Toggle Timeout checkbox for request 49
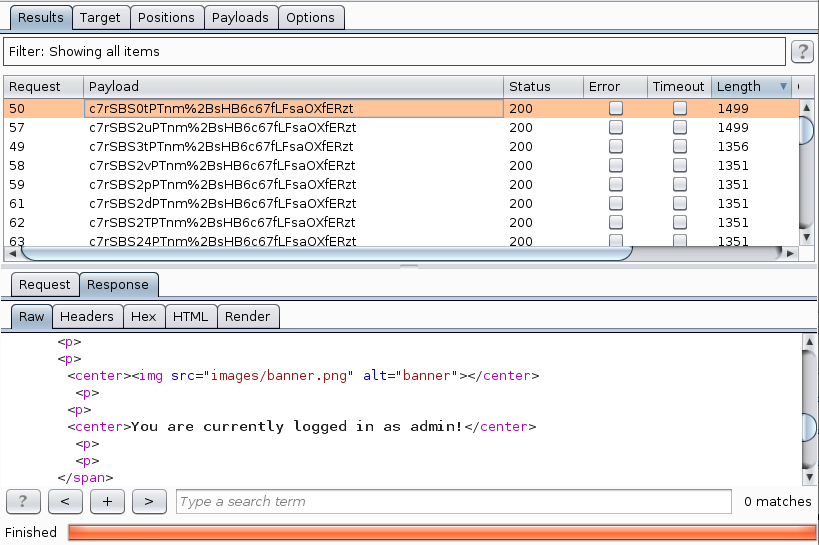Image resolution: width=819 pixels, height=545 pixels. [680, 146]
